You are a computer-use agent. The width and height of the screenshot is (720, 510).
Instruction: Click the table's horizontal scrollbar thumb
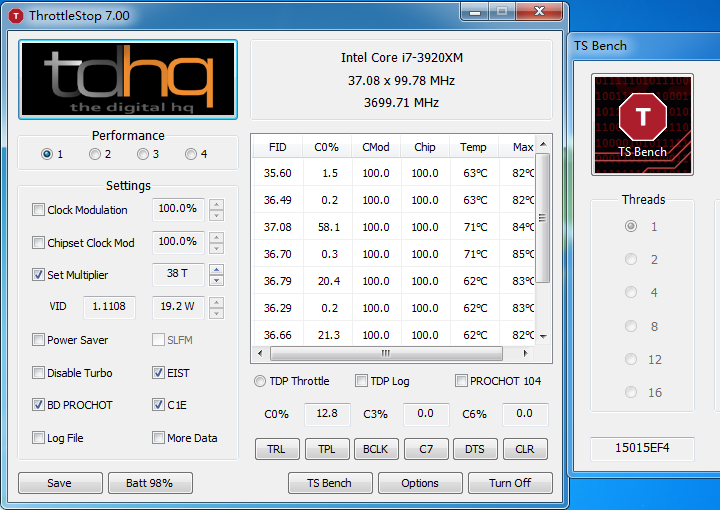[x=386, y=353]
